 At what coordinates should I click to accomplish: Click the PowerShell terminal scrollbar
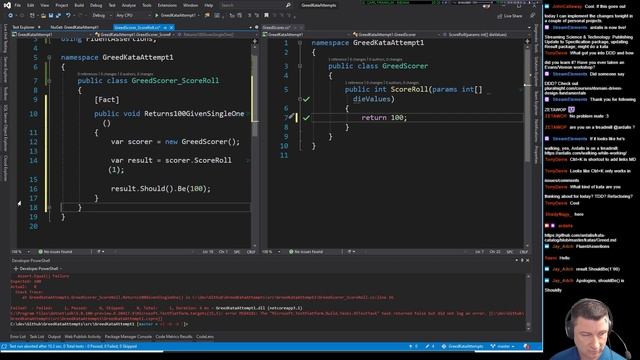528,302
